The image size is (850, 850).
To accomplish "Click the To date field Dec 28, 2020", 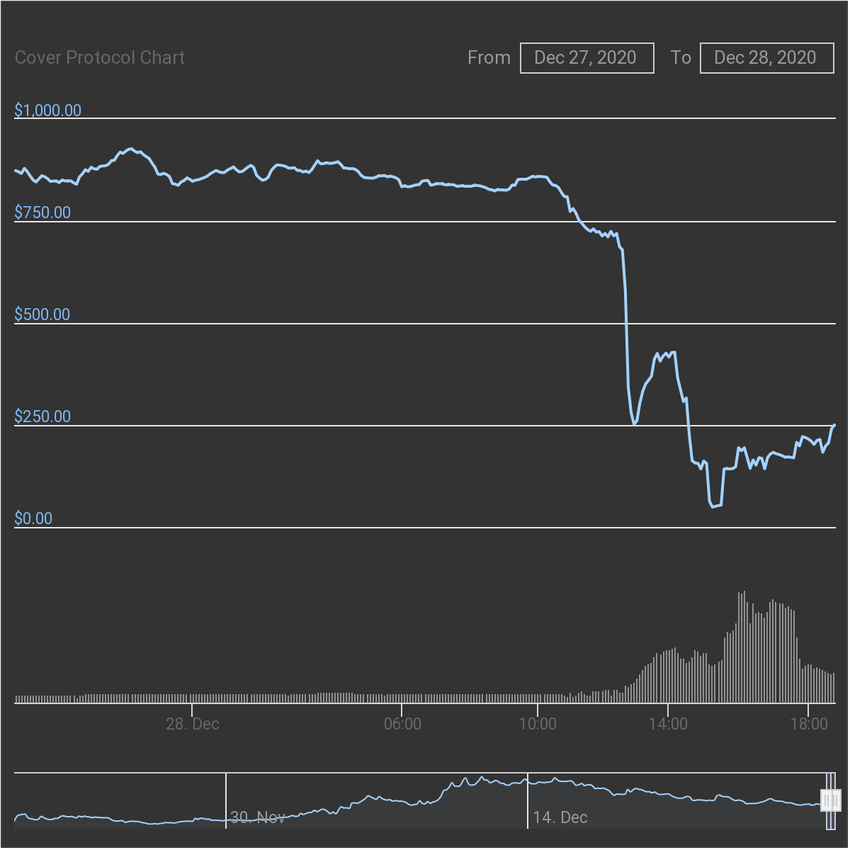I will point(767,57).
